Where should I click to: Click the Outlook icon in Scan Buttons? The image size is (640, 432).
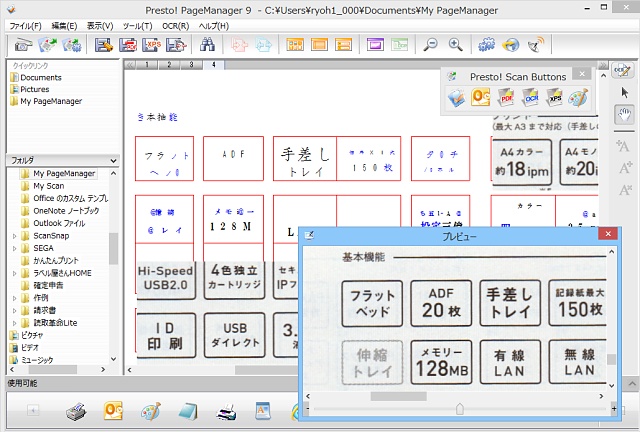pyautogui.click(x=480, y=98)
